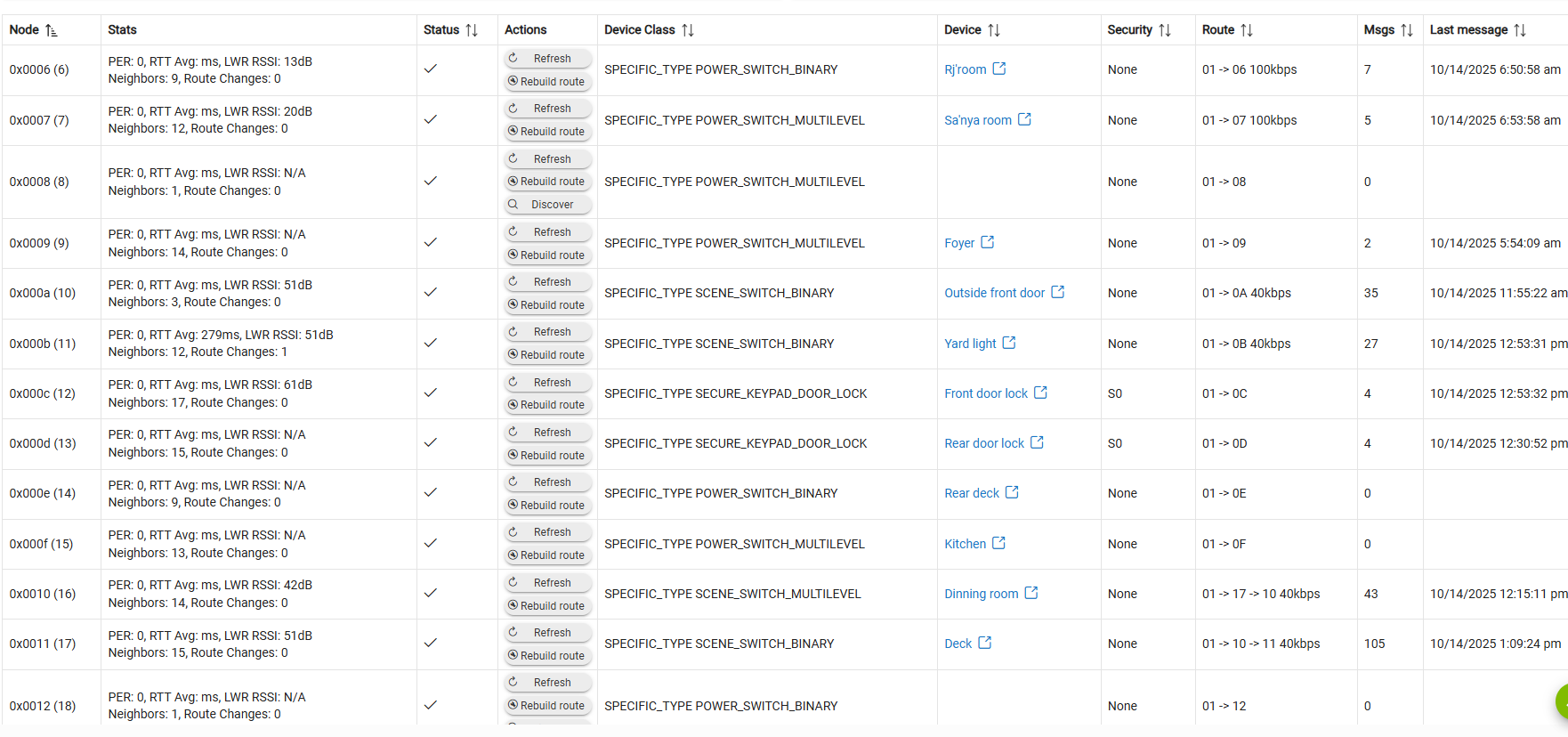Click status checkmark for node 0x0007
Screen dimensions: 1568x737
click(x=431, y=119)
